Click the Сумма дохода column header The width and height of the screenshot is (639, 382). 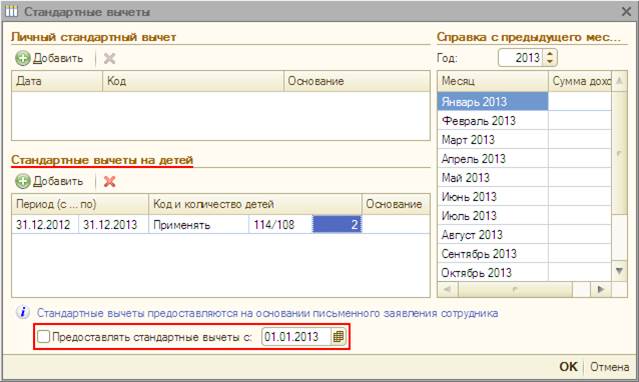pos(580,81)
